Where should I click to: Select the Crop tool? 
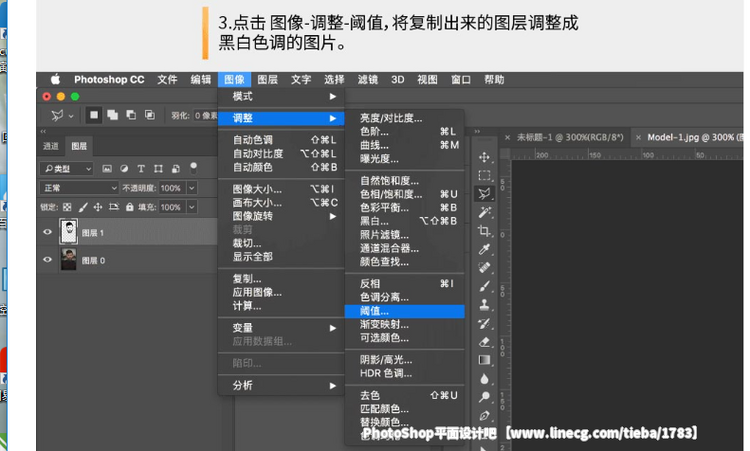[x=484, y=231]
